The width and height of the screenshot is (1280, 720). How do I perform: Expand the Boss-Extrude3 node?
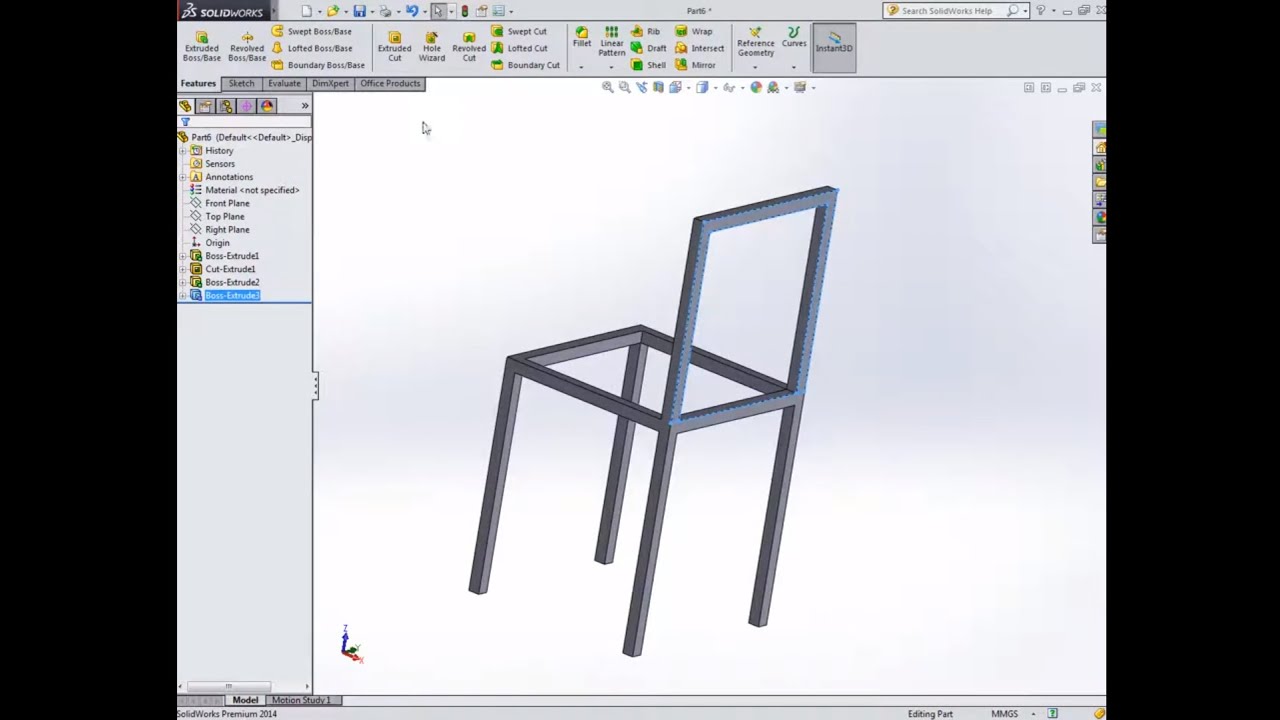[x=183, y=296]
